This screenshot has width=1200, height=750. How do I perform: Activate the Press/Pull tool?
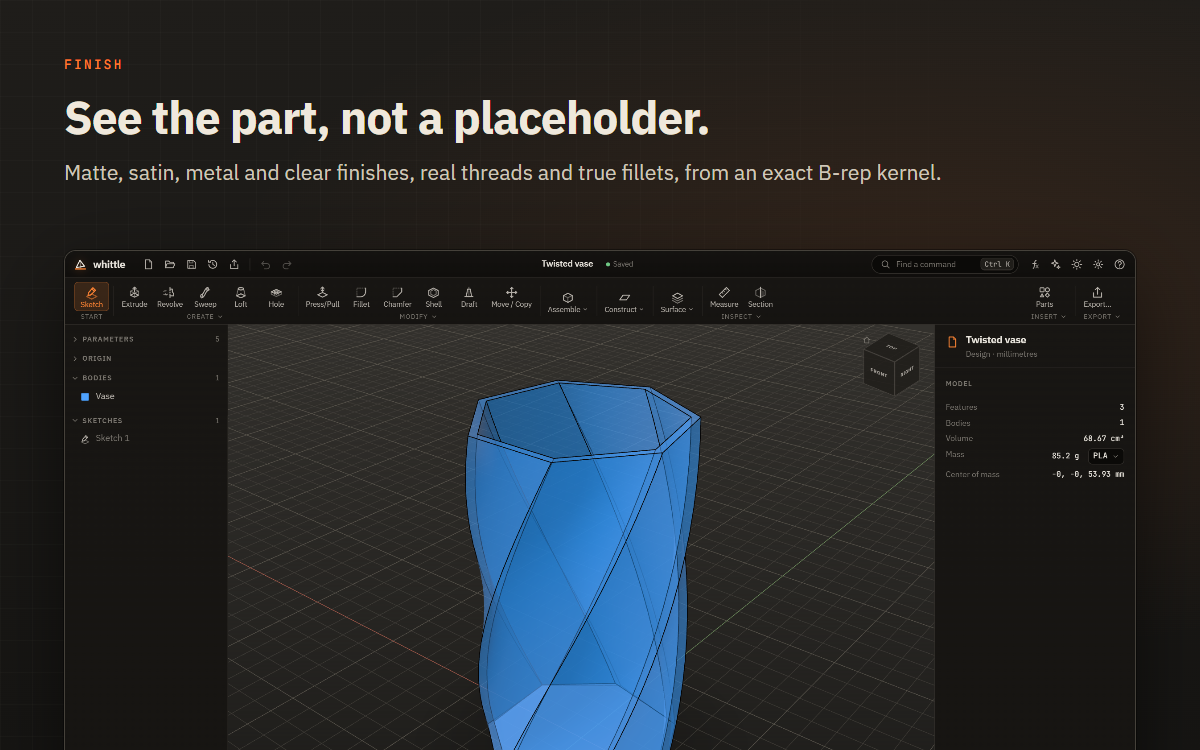click(322, 297)
